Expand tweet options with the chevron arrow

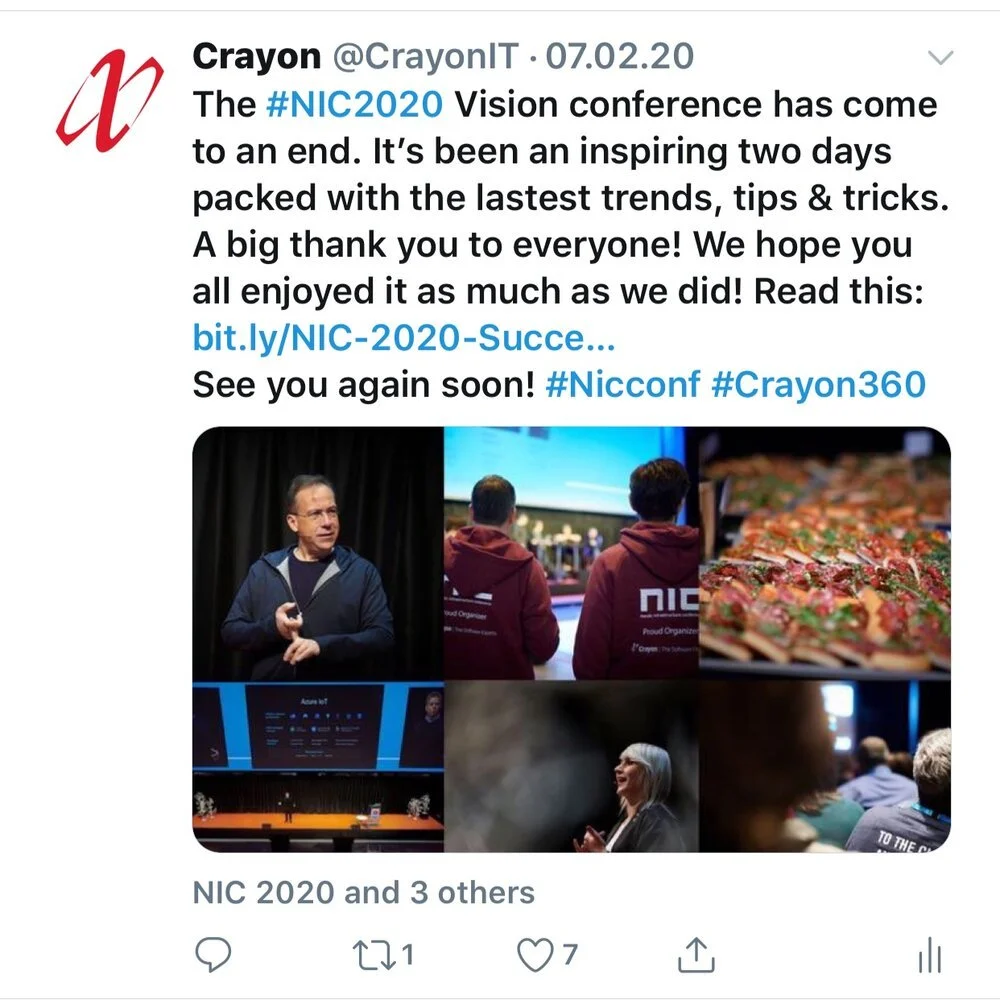940,57
